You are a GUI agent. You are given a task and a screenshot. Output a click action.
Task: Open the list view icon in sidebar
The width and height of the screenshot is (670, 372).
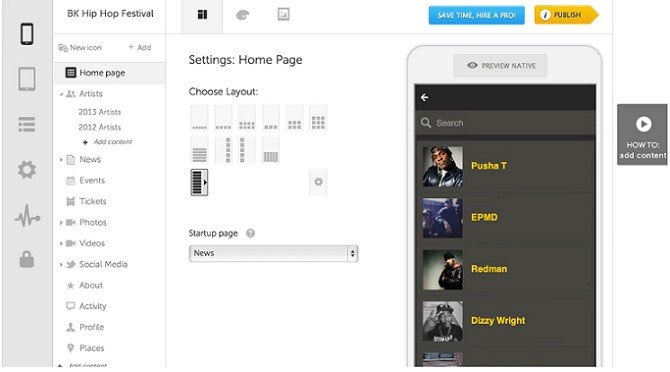pos(26,124)
